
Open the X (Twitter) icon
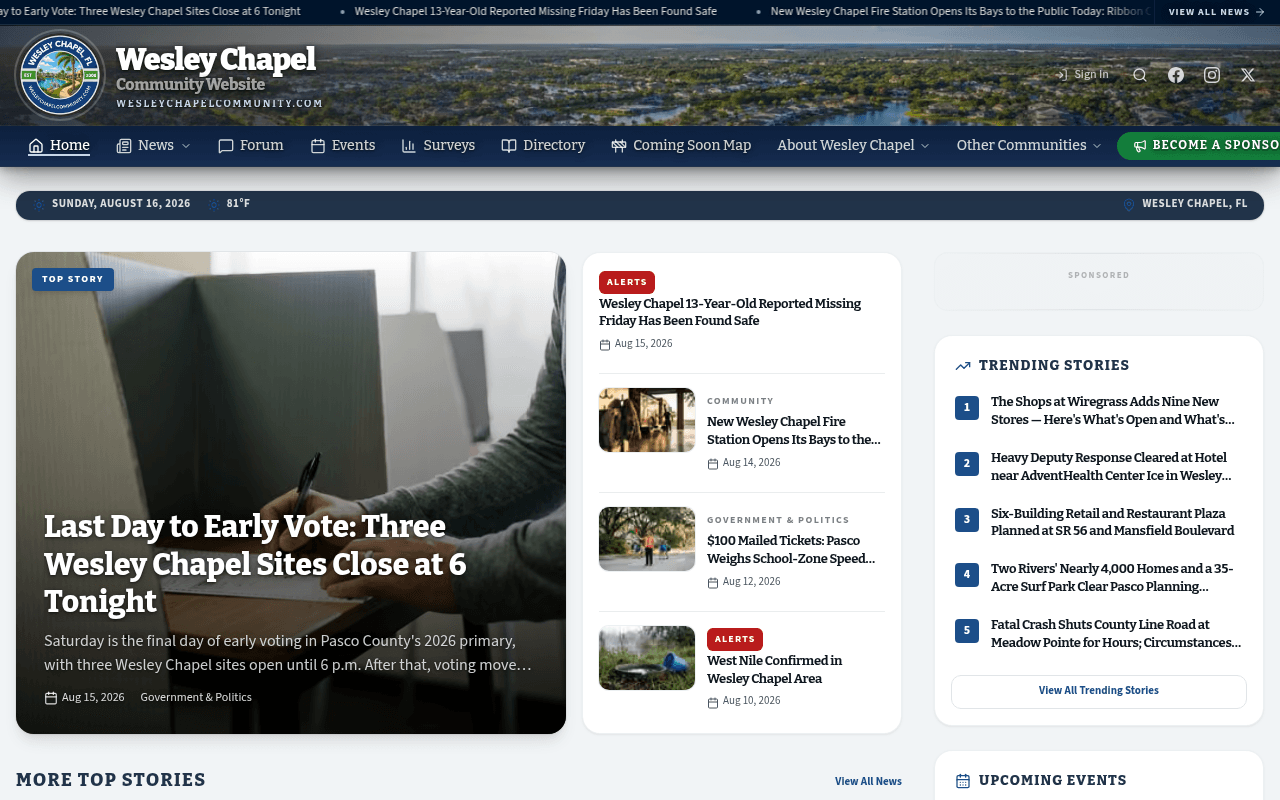point(1248,75)
